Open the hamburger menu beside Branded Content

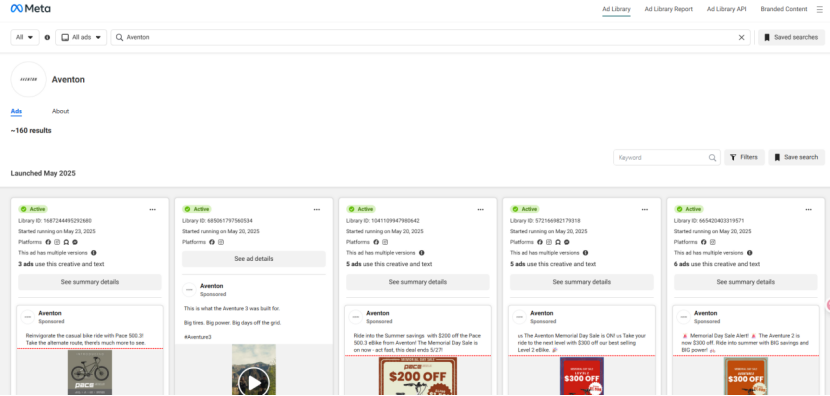tap(819, 9)
